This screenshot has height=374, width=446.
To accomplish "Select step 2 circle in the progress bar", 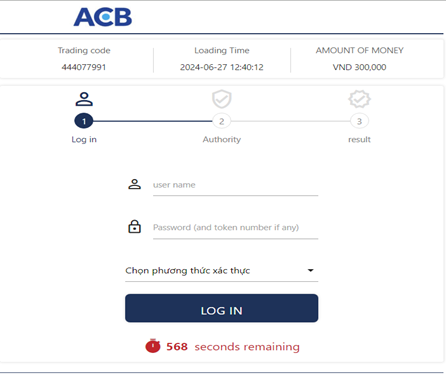I will [x=222, y=121].
